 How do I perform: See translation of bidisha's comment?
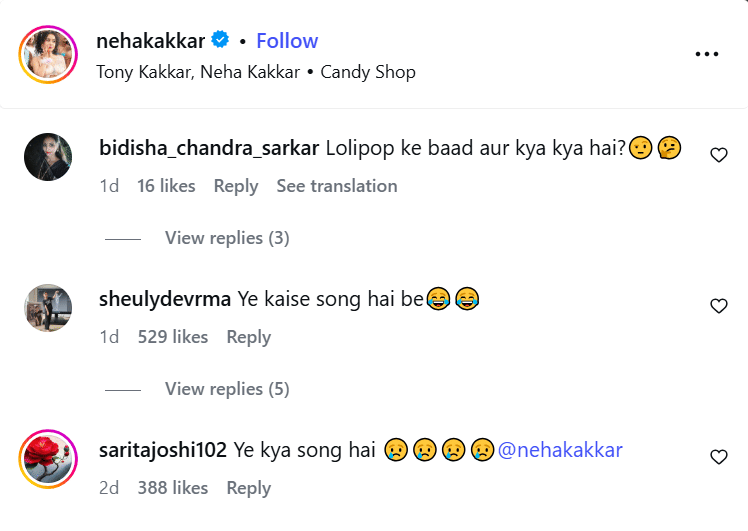[336, 186]
